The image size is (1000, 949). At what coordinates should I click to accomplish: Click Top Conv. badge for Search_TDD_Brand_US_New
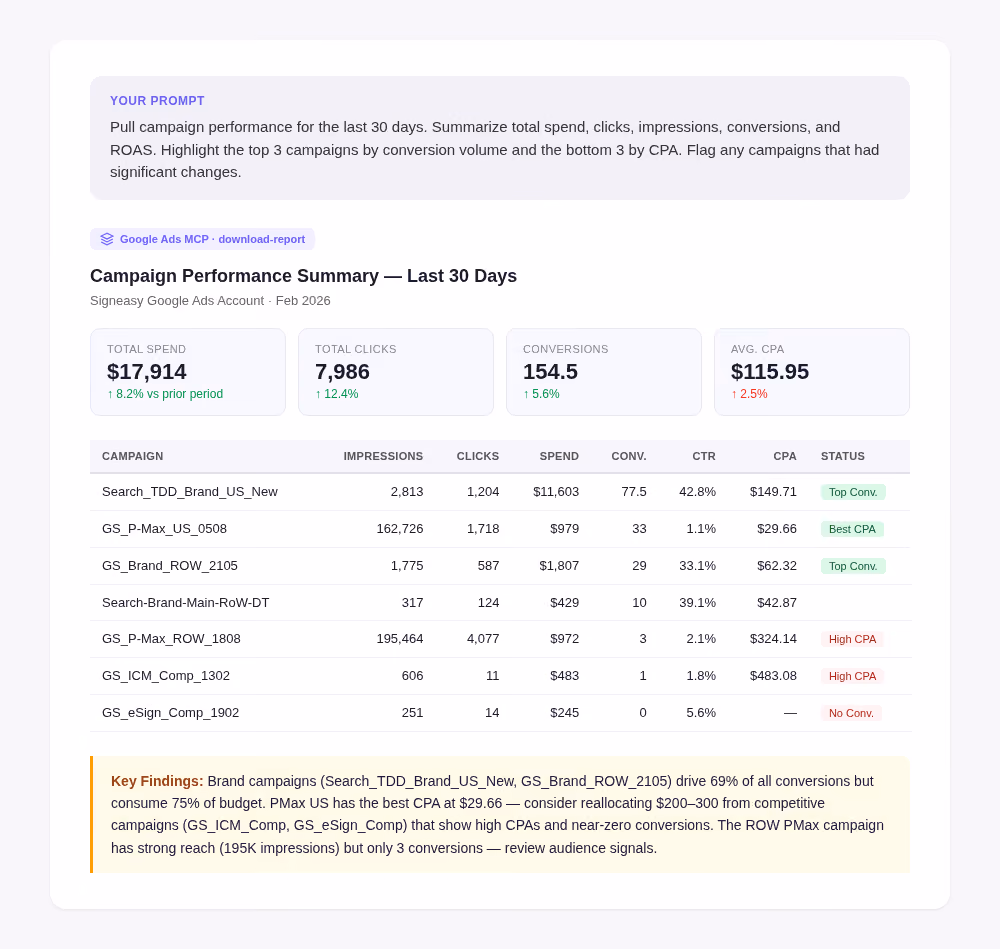(x=853, y=492)
